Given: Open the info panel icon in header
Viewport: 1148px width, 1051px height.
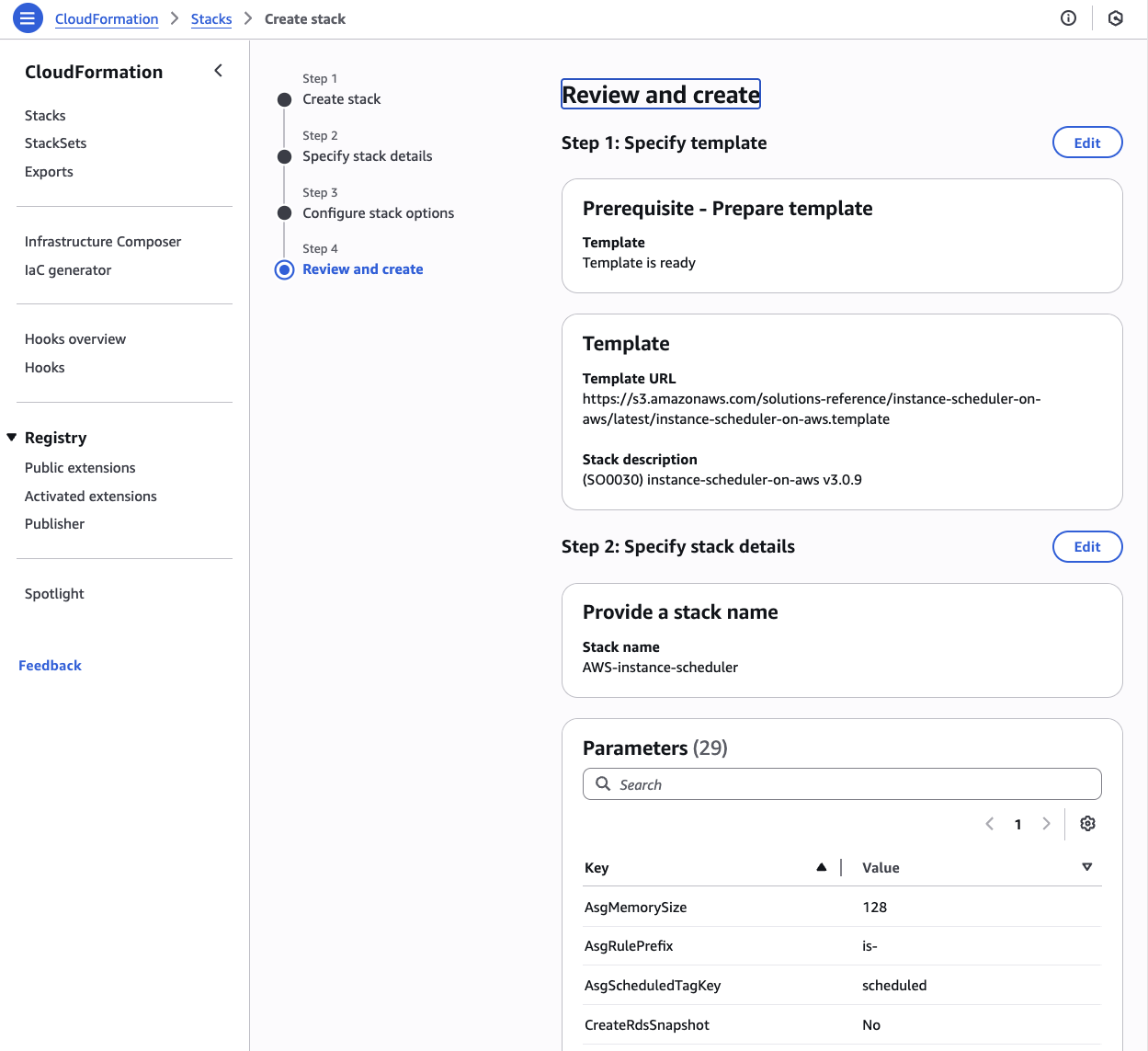Looking at the screenshot, I should [x=1068, y=18].
